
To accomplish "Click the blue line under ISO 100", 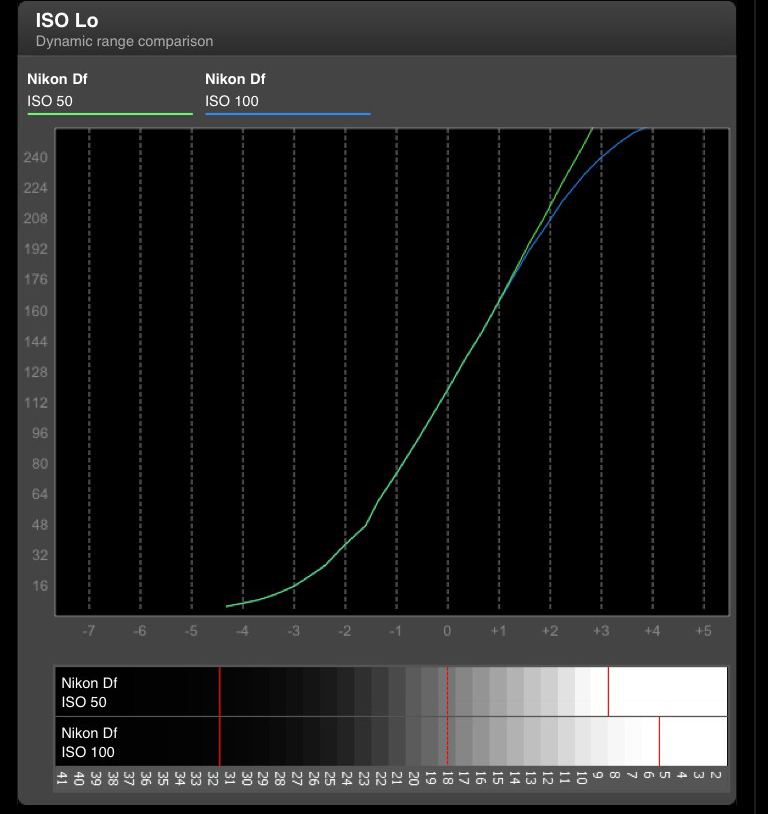I will pyautogui.click(x=287, y=114).
